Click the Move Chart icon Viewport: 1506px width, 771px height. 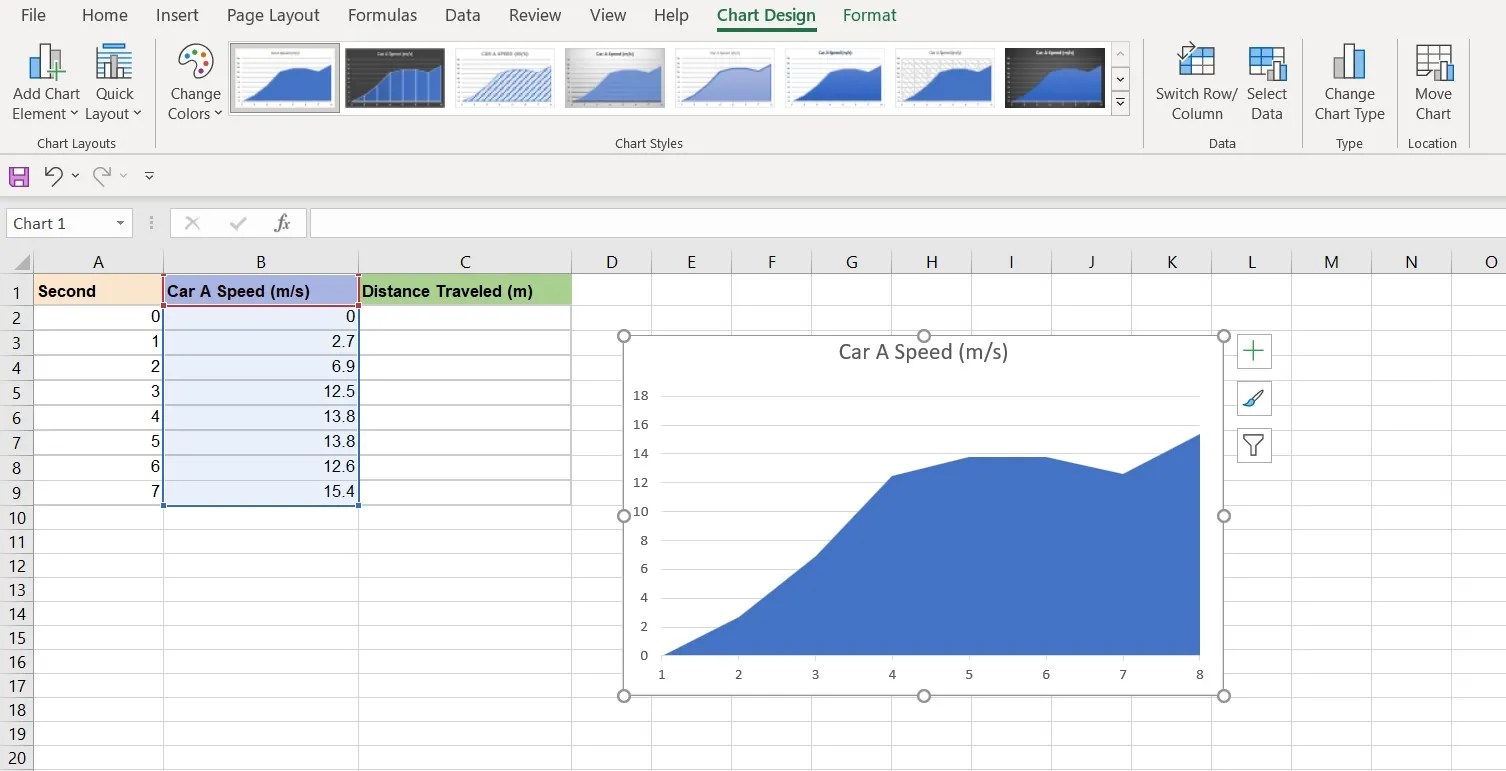point(1433,80)
